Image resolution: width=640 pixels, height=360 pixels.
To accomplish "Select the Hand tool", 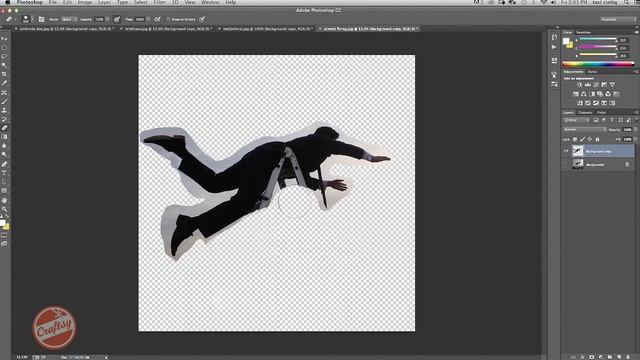I will point(4,200).
